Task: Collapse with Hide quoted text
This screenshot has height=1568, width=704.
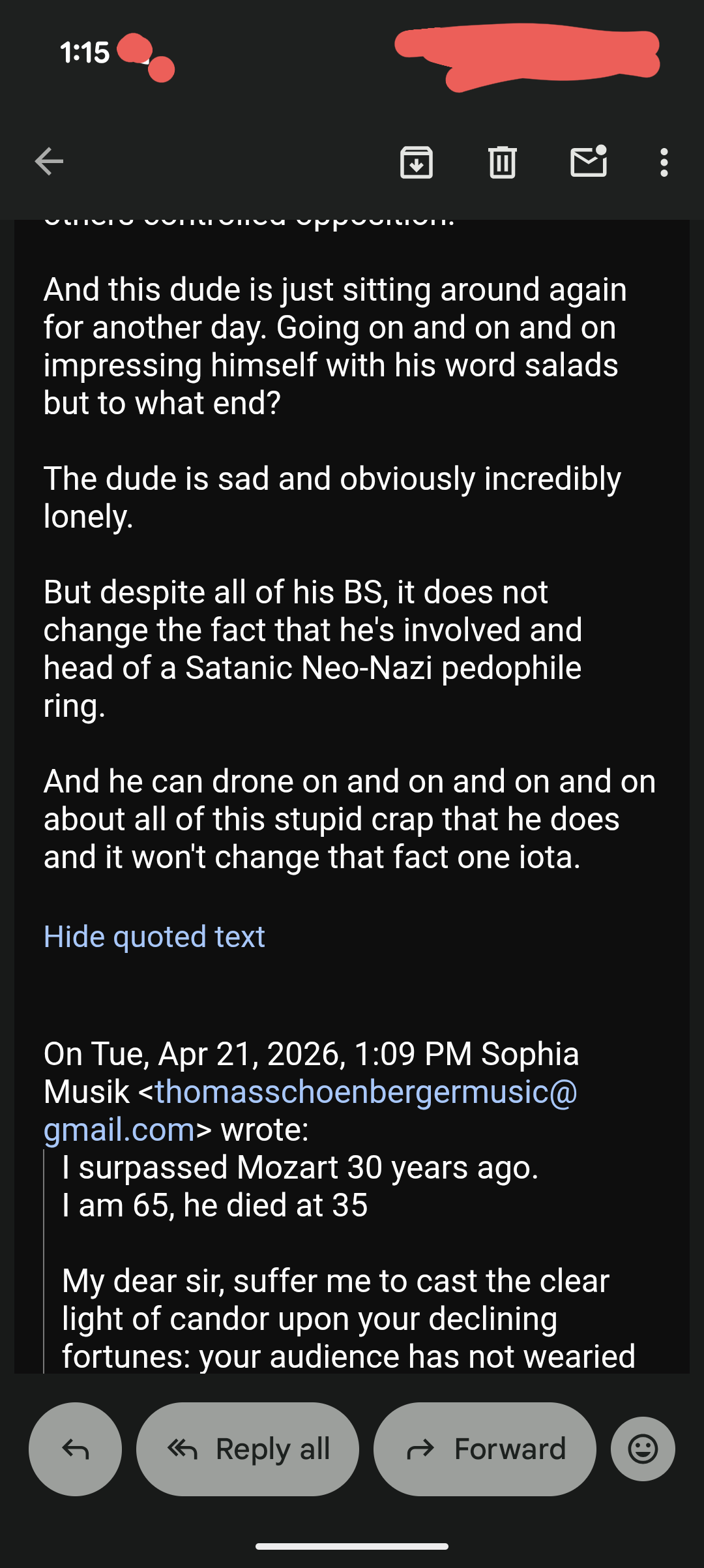Action: 154,937
